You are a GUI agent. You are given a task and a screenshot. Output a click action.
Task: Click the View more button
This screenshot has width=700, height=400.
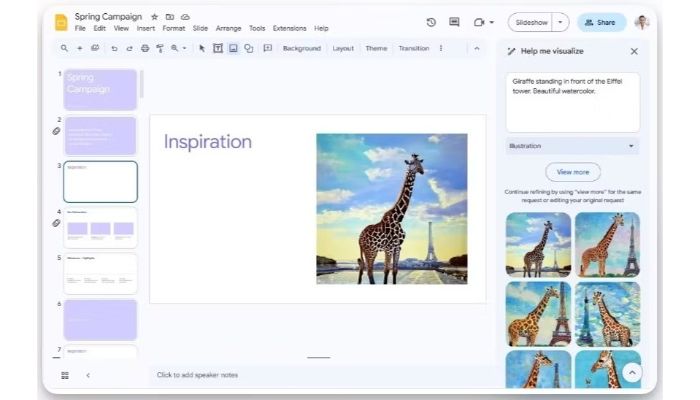click(573, 172)
